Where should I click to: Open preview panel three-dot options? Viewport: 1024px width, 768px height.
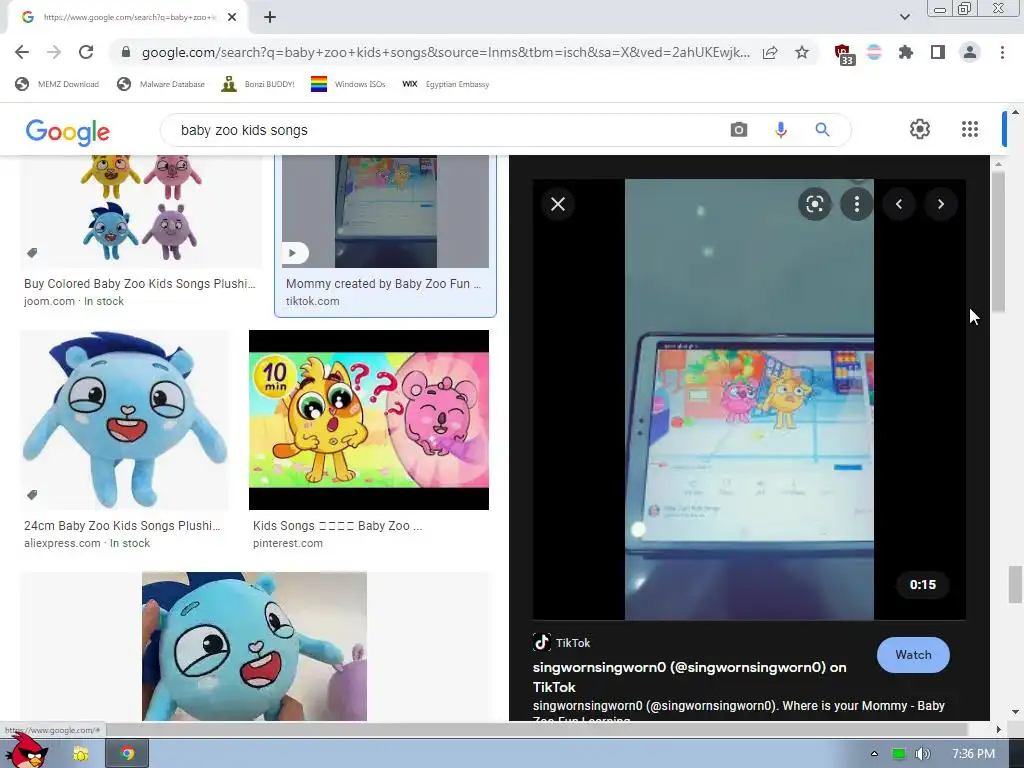tap(857, 204)
